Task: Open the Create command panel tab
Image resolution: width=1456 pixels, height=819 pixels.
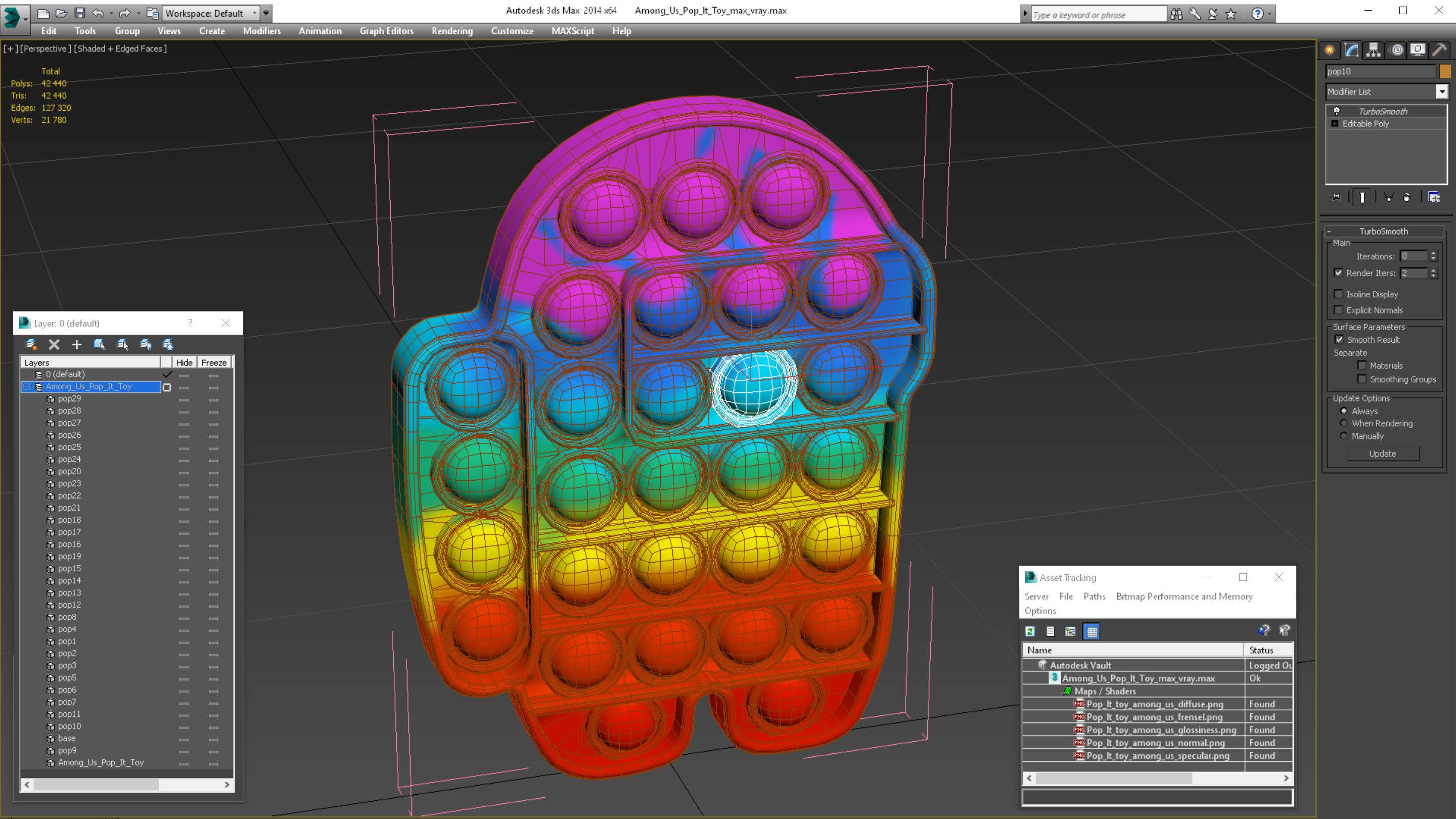Action: click(1330, 50)
